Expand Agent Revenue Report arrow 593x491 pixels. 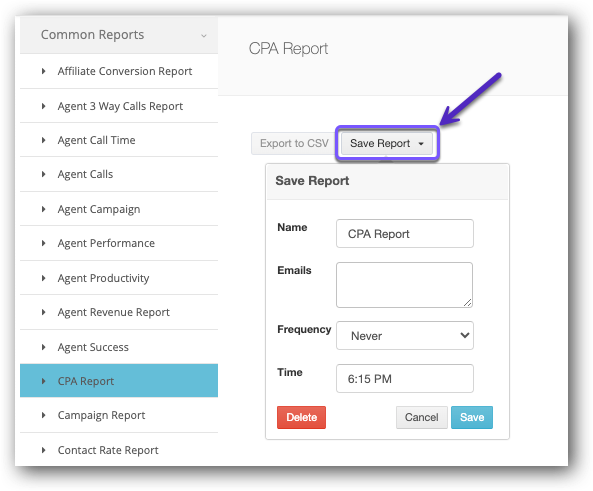click(43, 312)
